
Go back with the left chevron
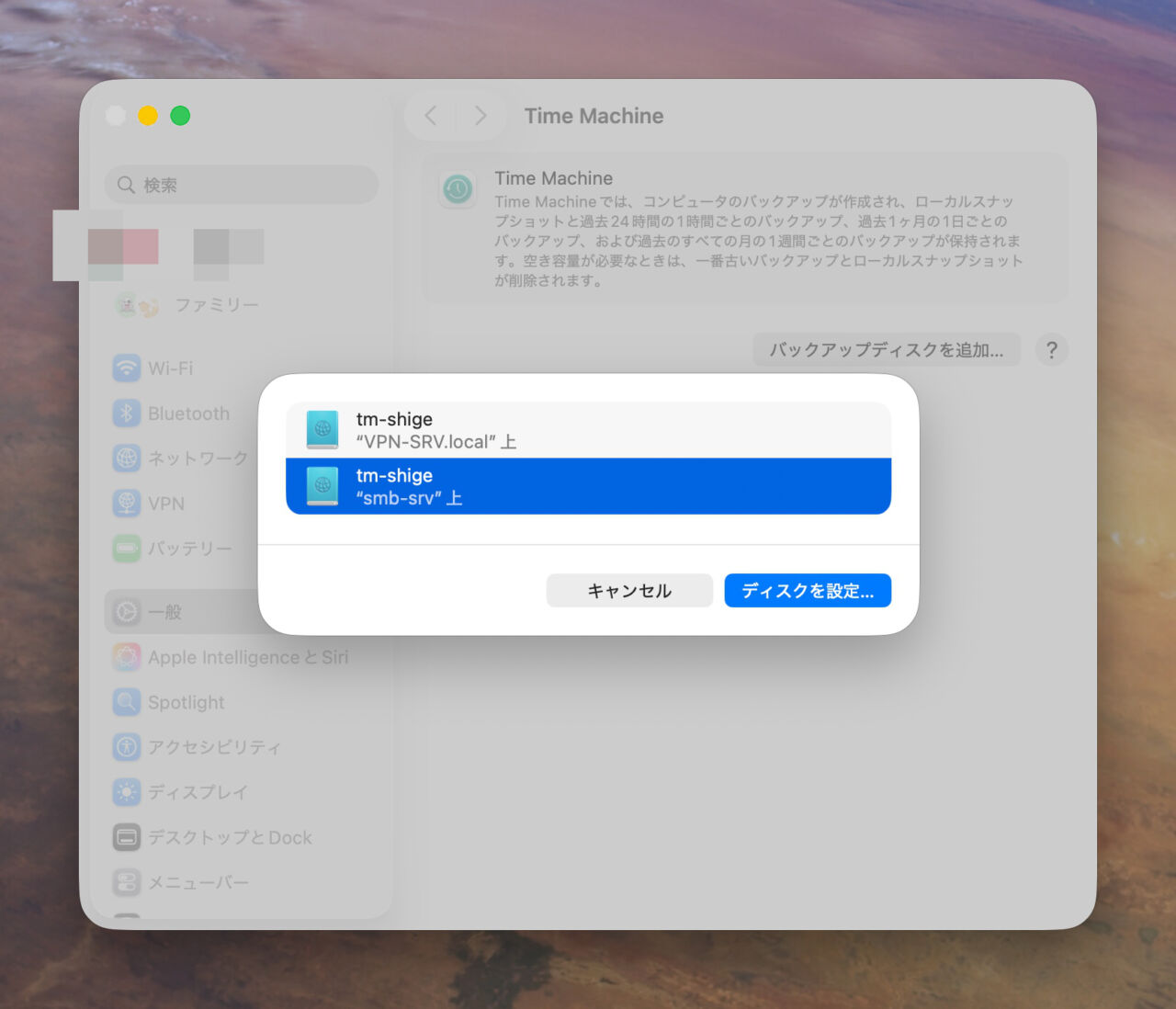(431, 116)
